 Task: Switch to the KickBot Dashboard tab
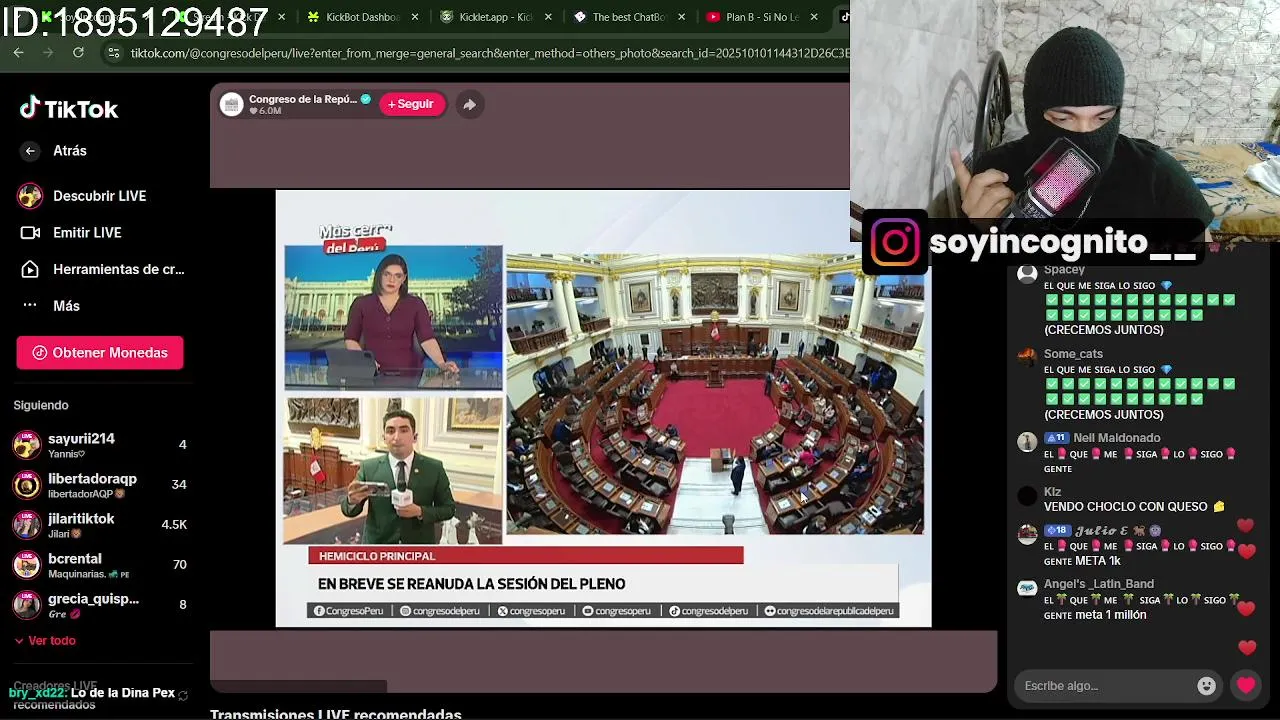point(362,17)
